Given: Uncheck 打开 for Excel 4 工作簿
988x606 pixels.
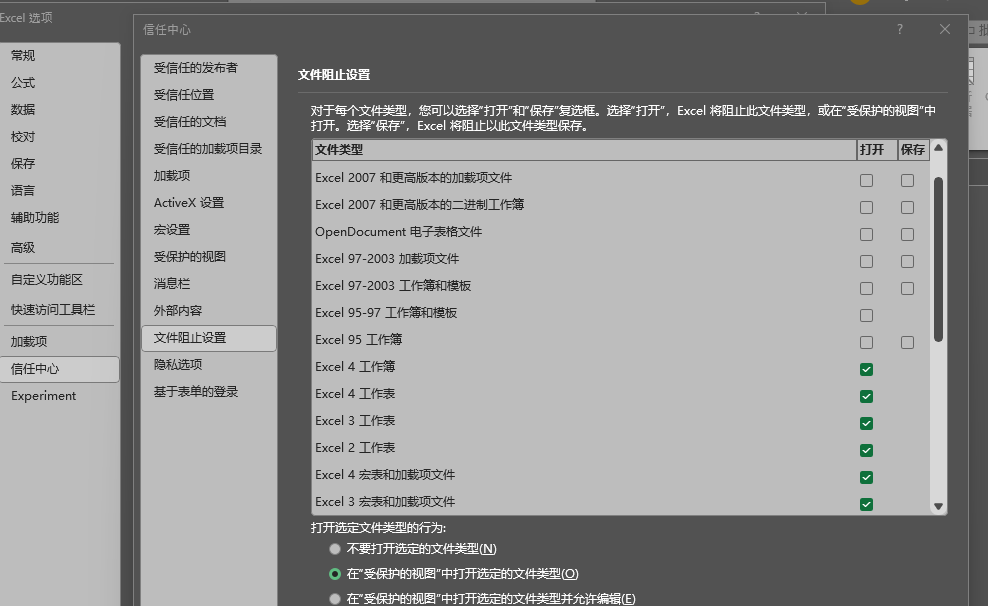Looking at the screenshot, I should [x=866, y=370].
